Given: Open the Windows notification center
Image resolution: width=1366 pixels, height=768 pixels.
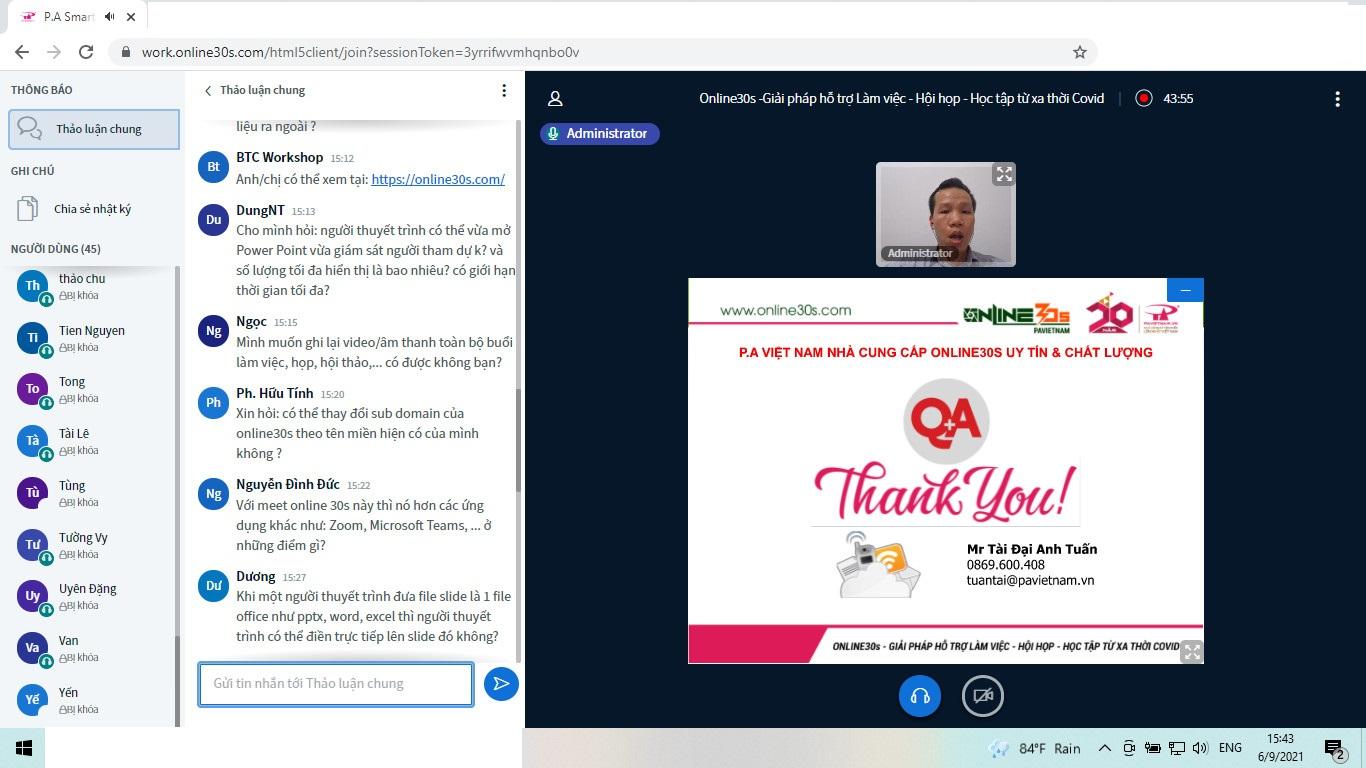Looking at the screenshot, I should click(1335, 748).
